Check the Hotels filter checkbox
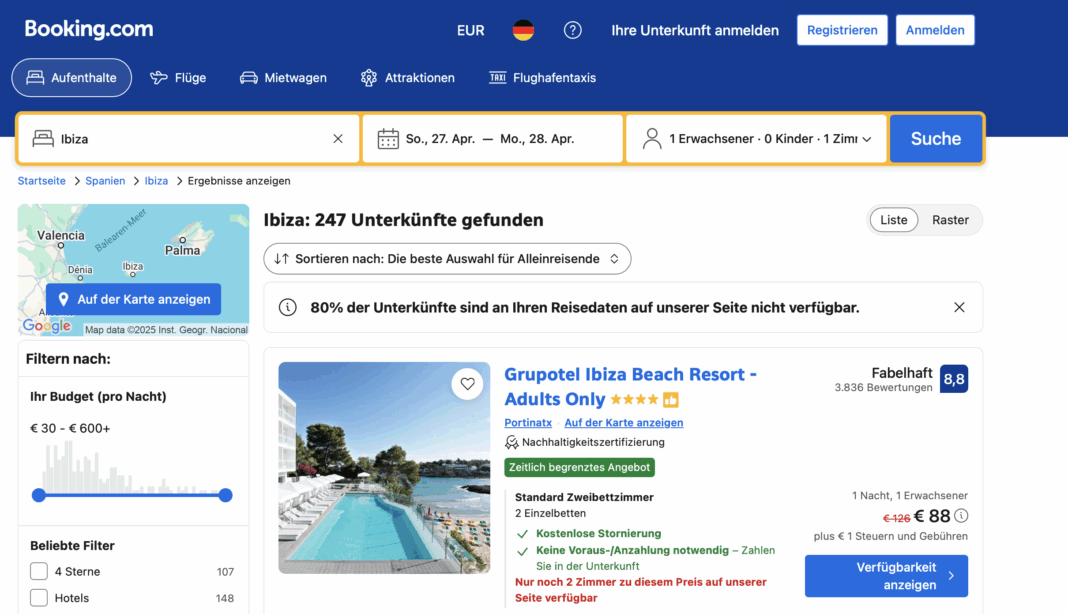 (39, 598)
